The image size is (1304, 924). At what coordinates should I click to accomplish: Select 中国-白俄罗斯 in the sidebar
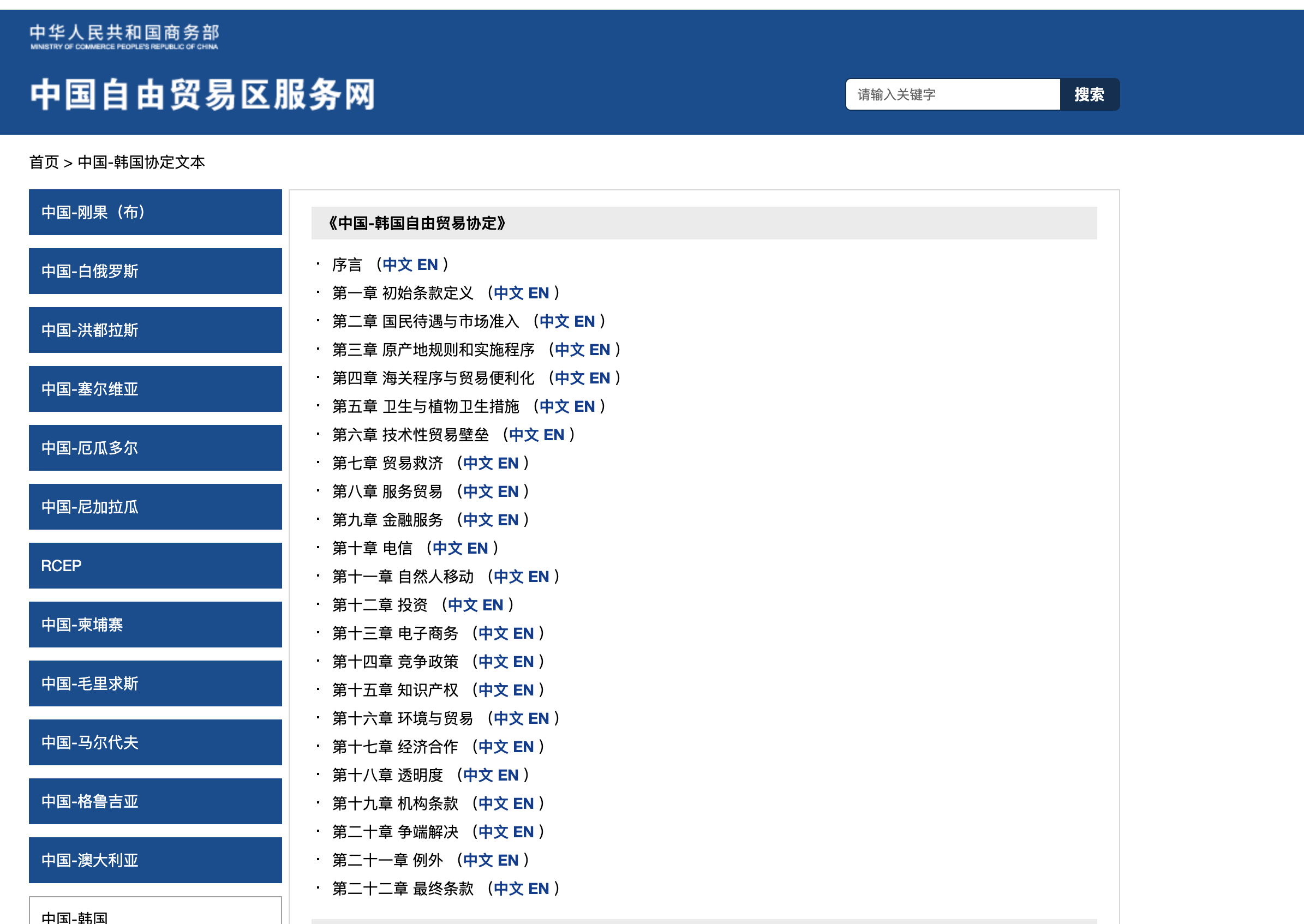155,272
